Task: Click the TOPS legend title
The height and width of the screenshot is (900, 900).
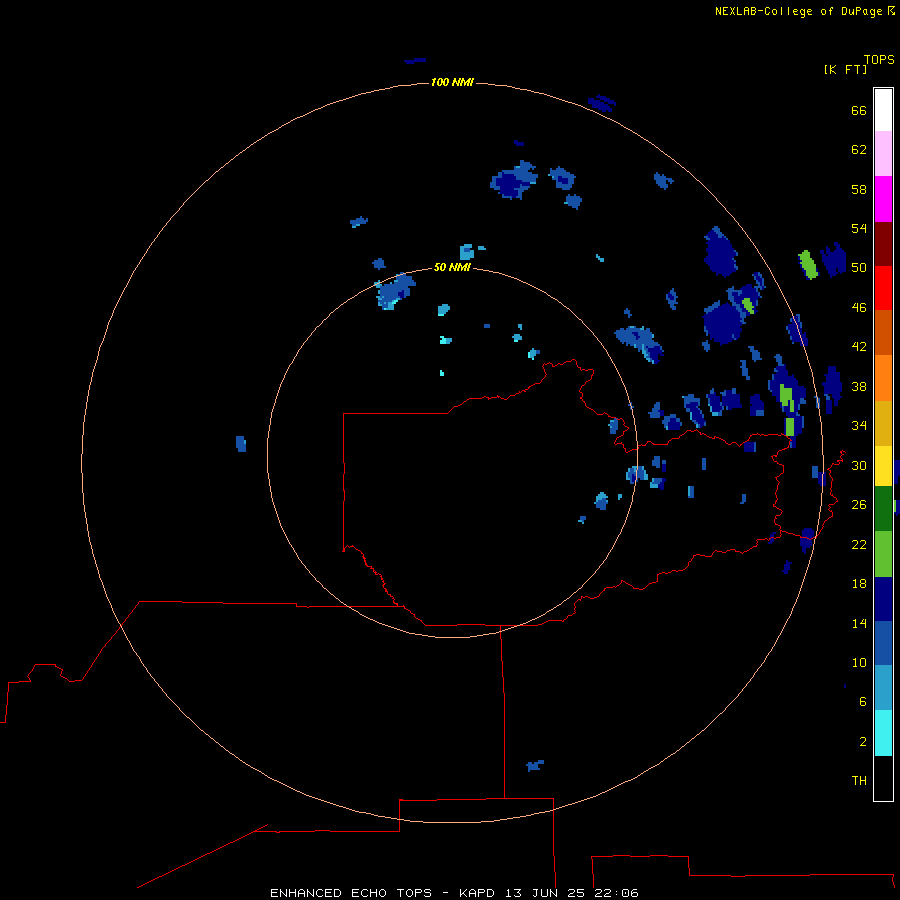Action: pos(879,60)
